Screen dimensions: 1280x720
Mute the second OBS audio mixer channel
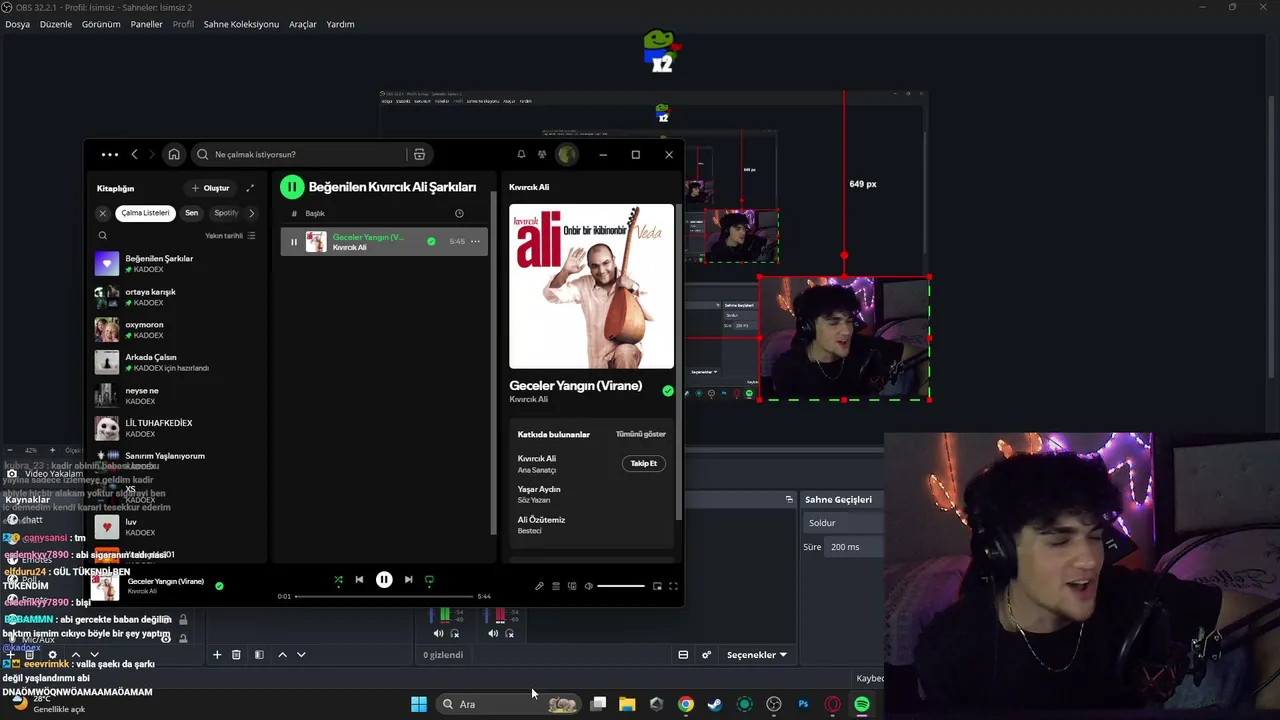click(x=493, y=633)
